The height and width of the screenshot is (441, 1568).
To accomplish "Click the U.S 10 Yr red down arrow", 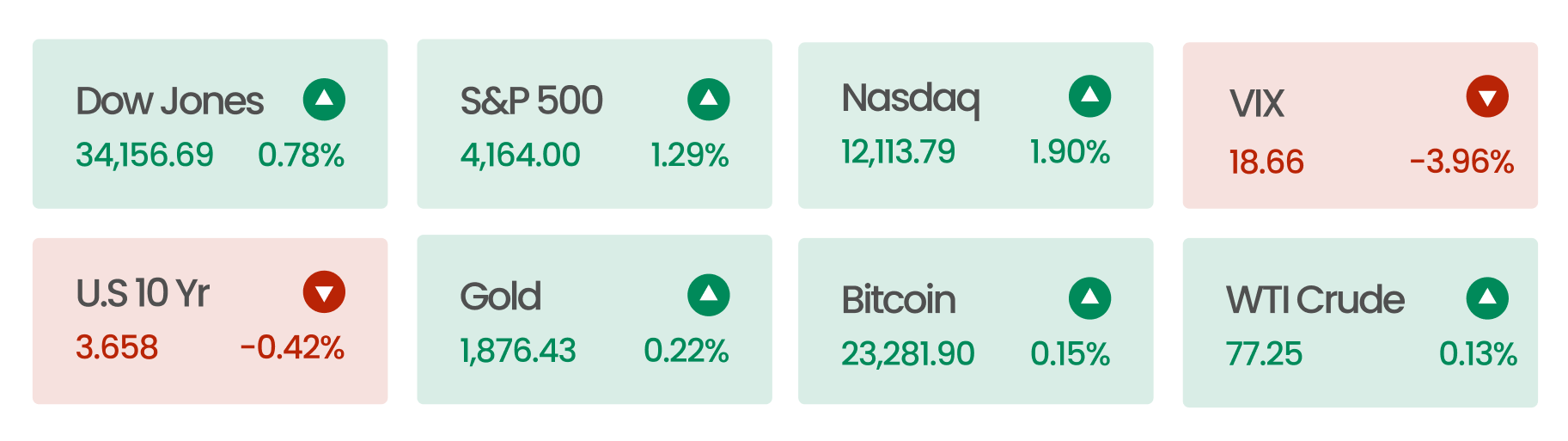I will pyautogui.click(x=324, y=292).
